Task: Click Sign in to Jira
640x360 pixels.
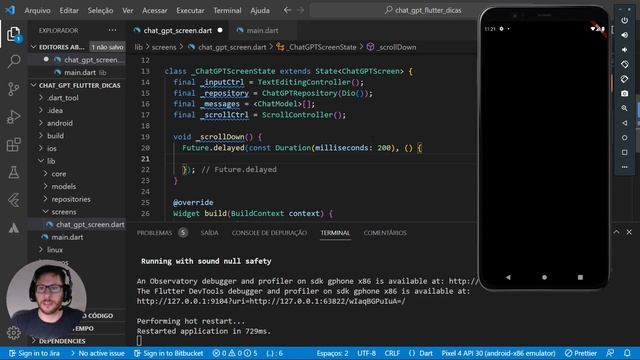Action: 34,353
